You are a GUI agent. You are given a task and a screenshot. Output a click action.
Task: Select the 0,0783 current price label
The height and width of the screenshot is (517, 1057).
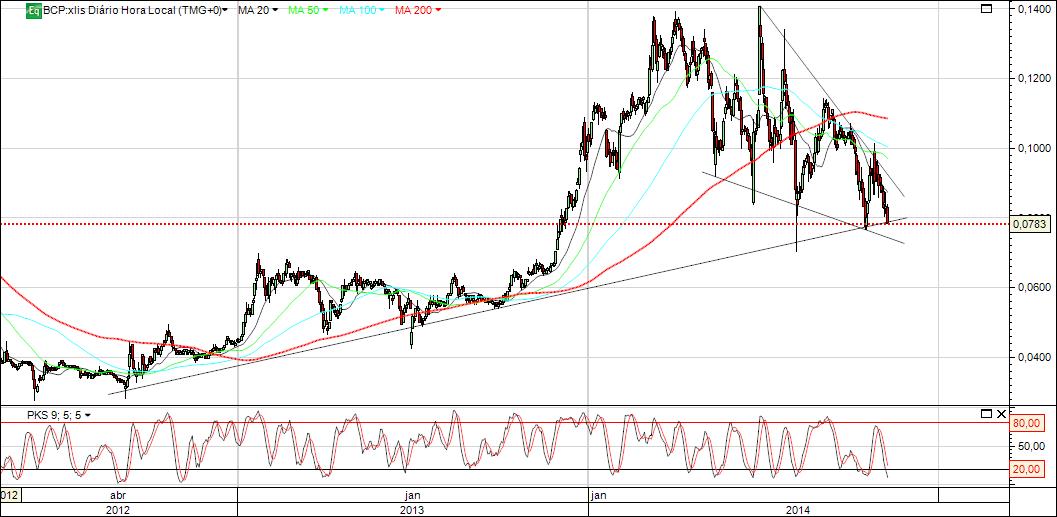coord(1031,224)
